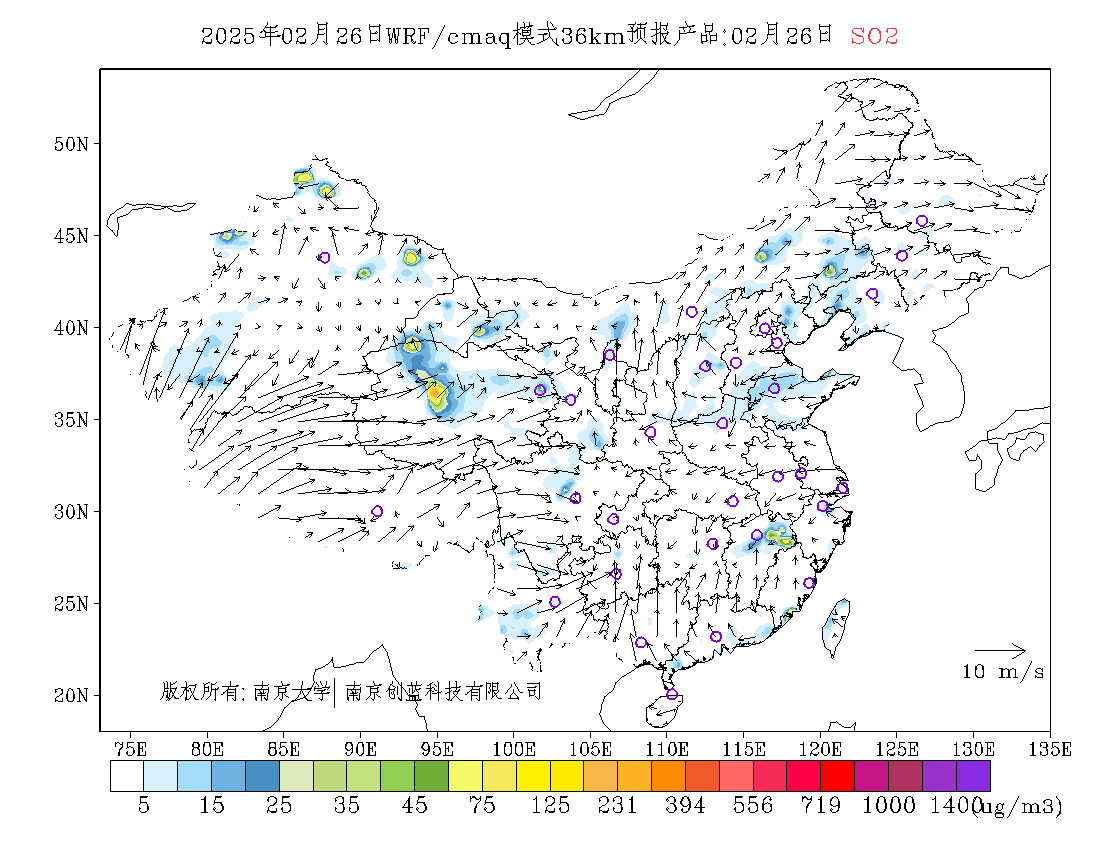Click the legend value 719
The width and height of the screenshot is (1100, 850).
coord(821,805)
